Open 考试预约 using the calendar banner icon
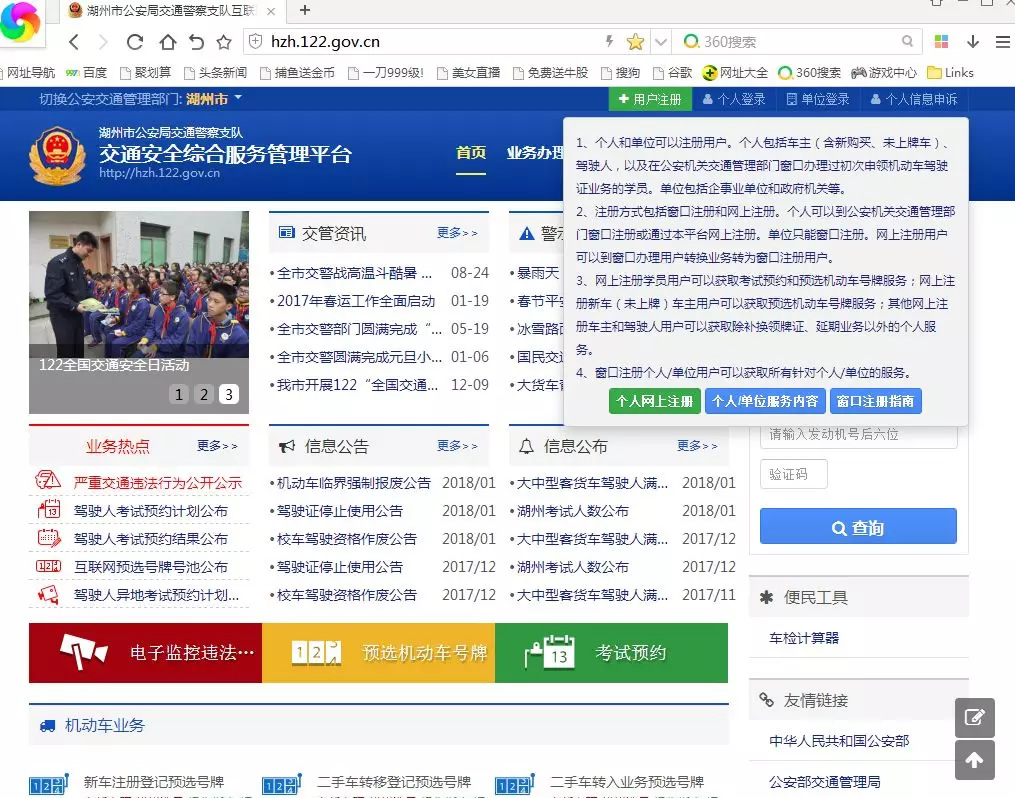 tap(548, 653)
